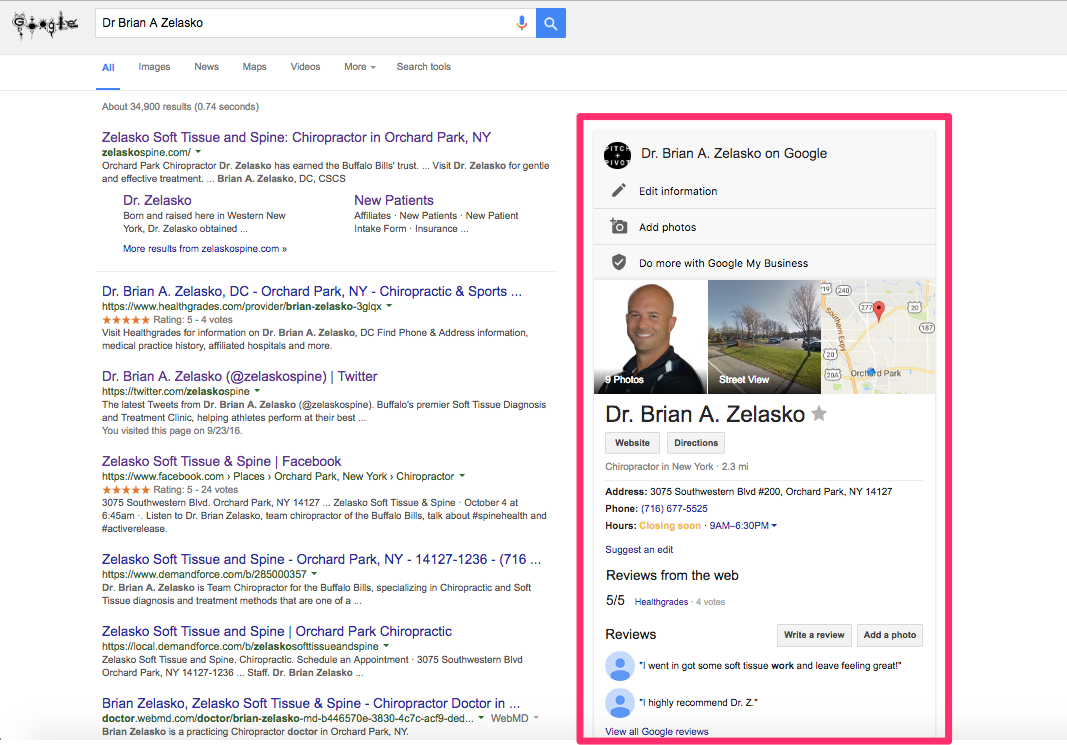
Task: Click the 'About 34,900 results' text
Action: pyautogui.click(x=180, y=107)
